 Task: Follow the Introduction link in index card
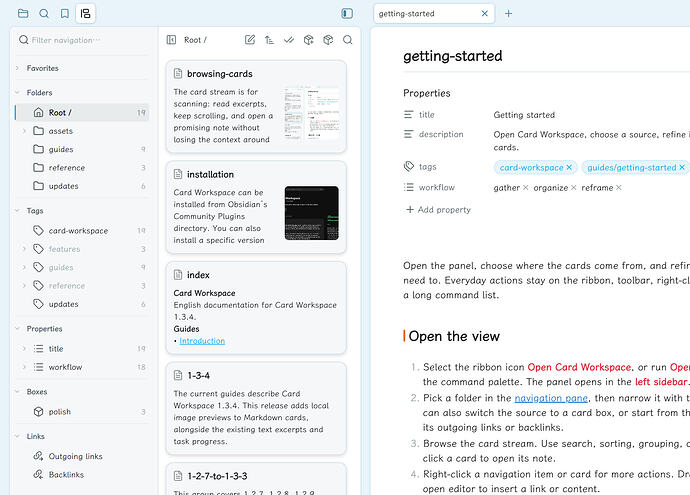(202, 341)
